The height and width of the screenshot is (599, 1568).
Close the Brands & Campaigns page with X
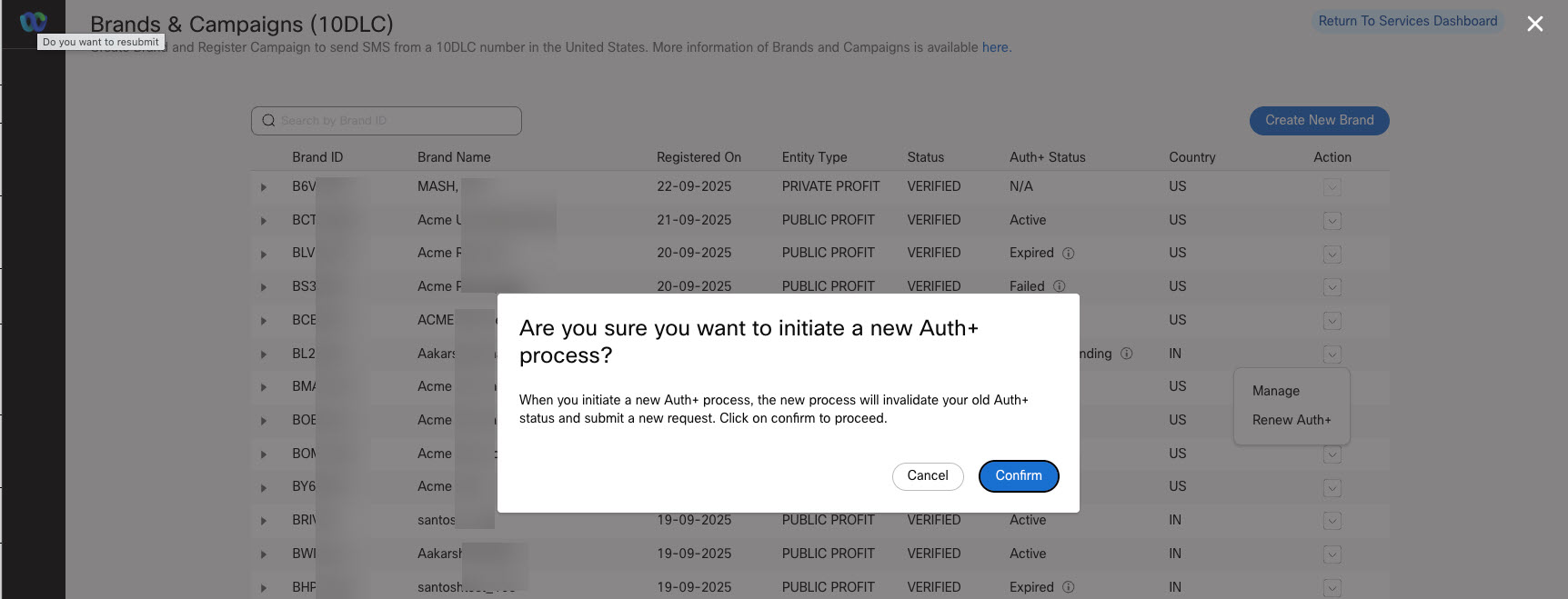[1535, 24]
